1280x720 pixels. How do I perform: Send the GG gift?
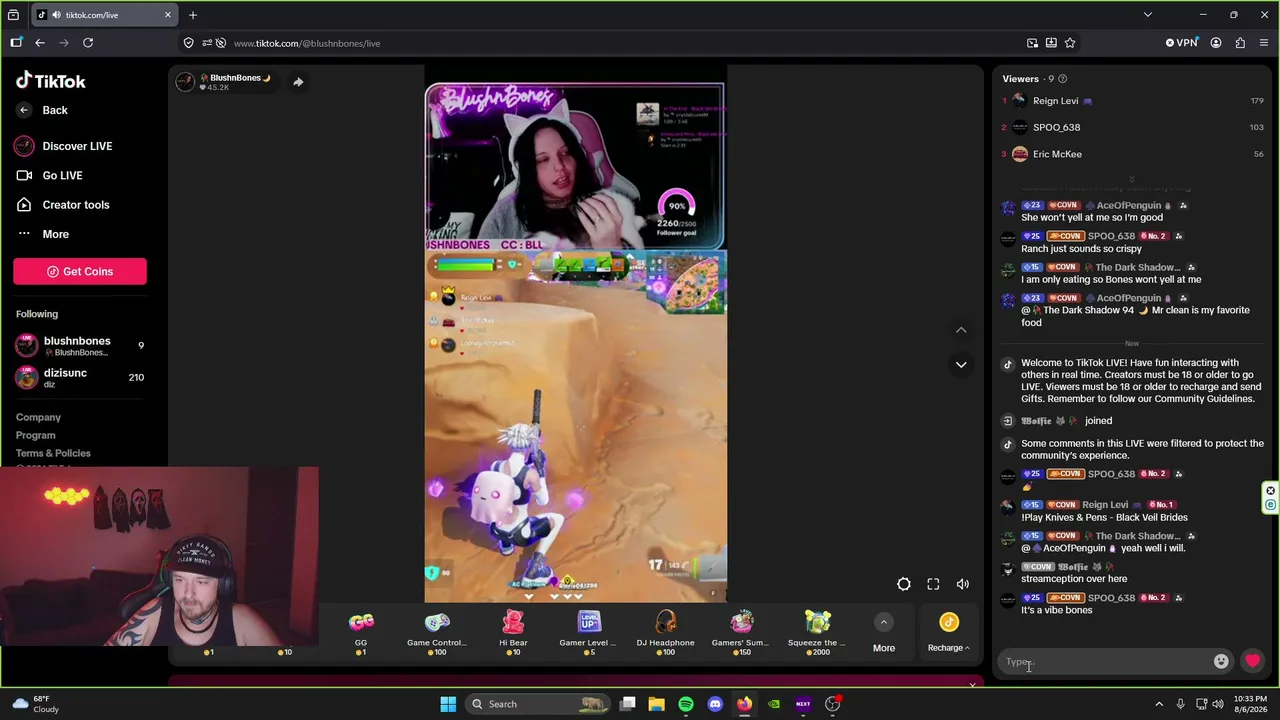[x=361, y=633]
